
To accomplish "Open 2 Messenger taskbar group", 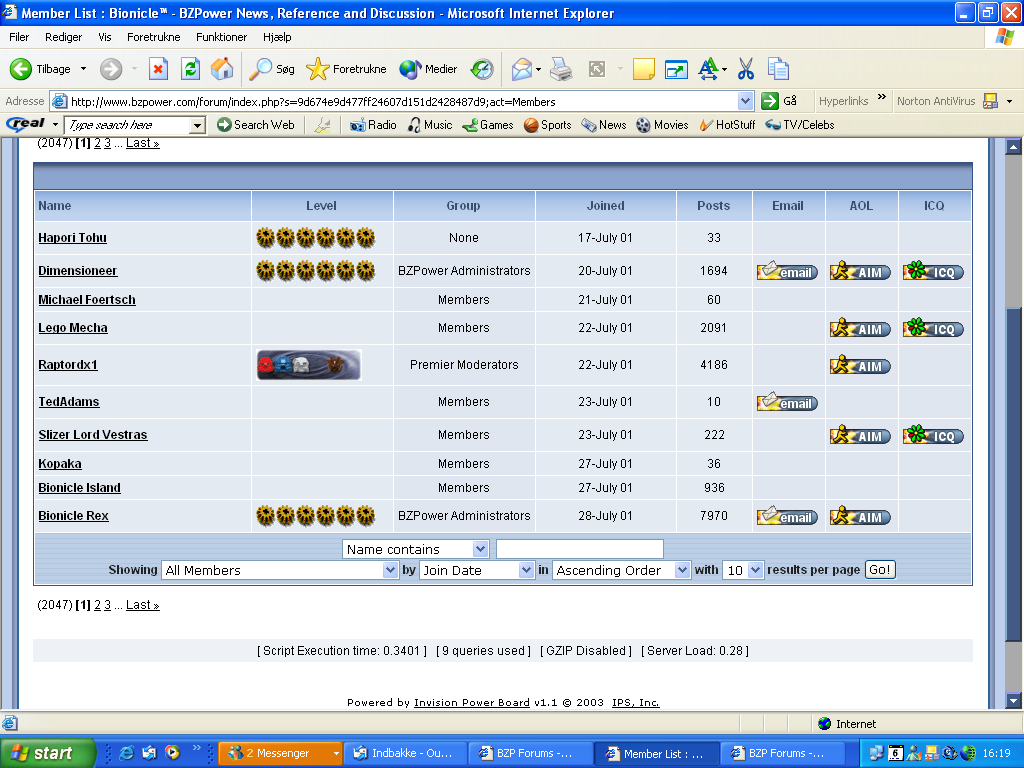I will pos(280,753).
